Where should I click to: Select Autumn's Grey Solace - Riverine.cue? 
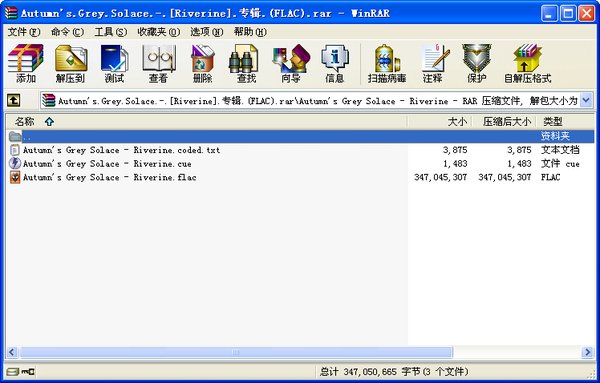click(107, 164)
